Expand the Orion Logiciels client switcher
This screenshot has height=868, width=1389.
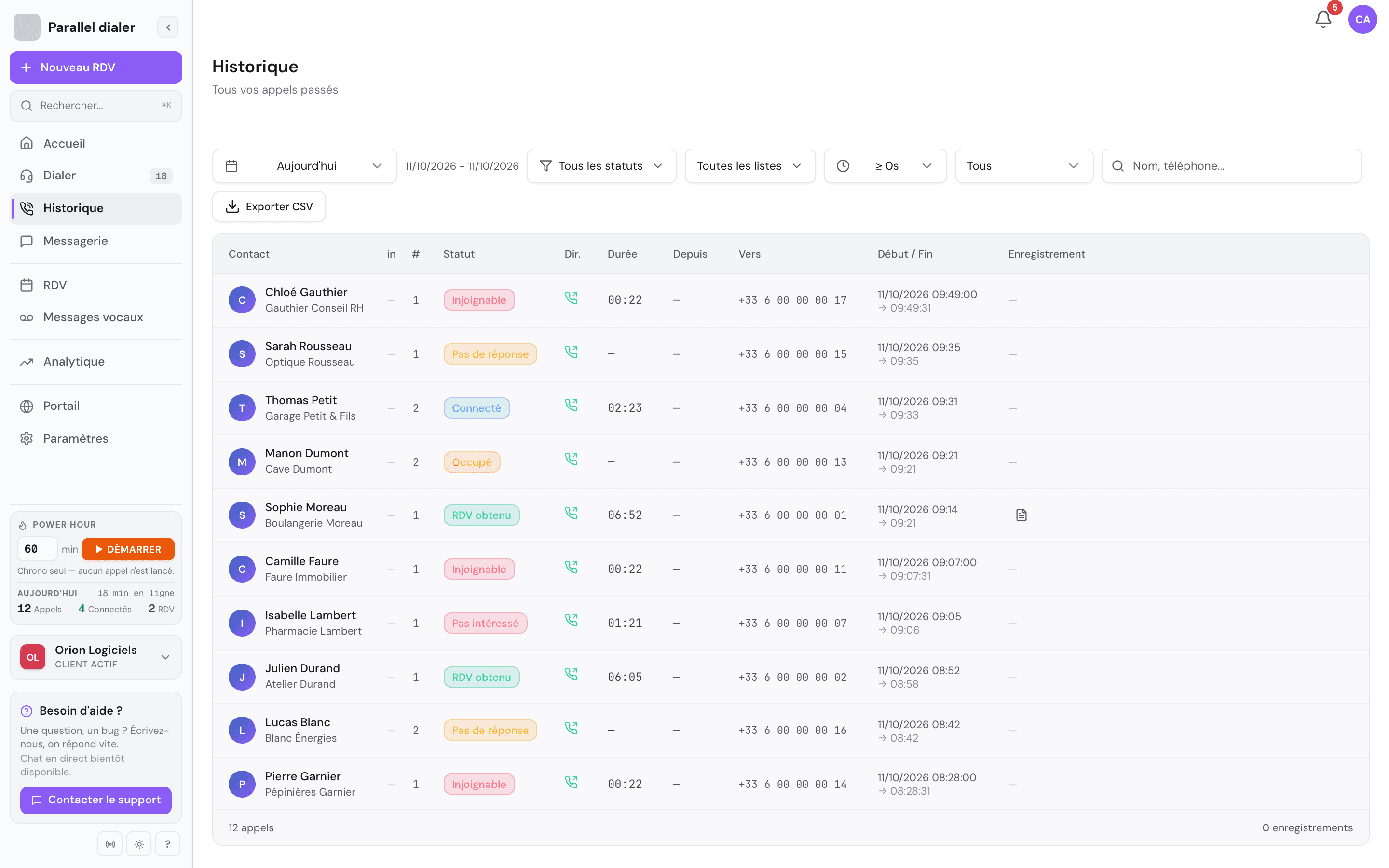click(96, 657)
